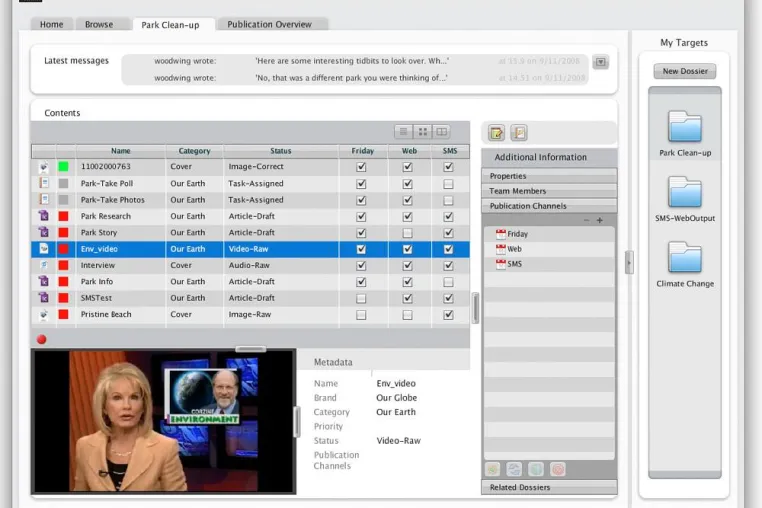Remove publication channel with minus button
The height and width of the screenshot is (508, 762).
tap(587, 220)
